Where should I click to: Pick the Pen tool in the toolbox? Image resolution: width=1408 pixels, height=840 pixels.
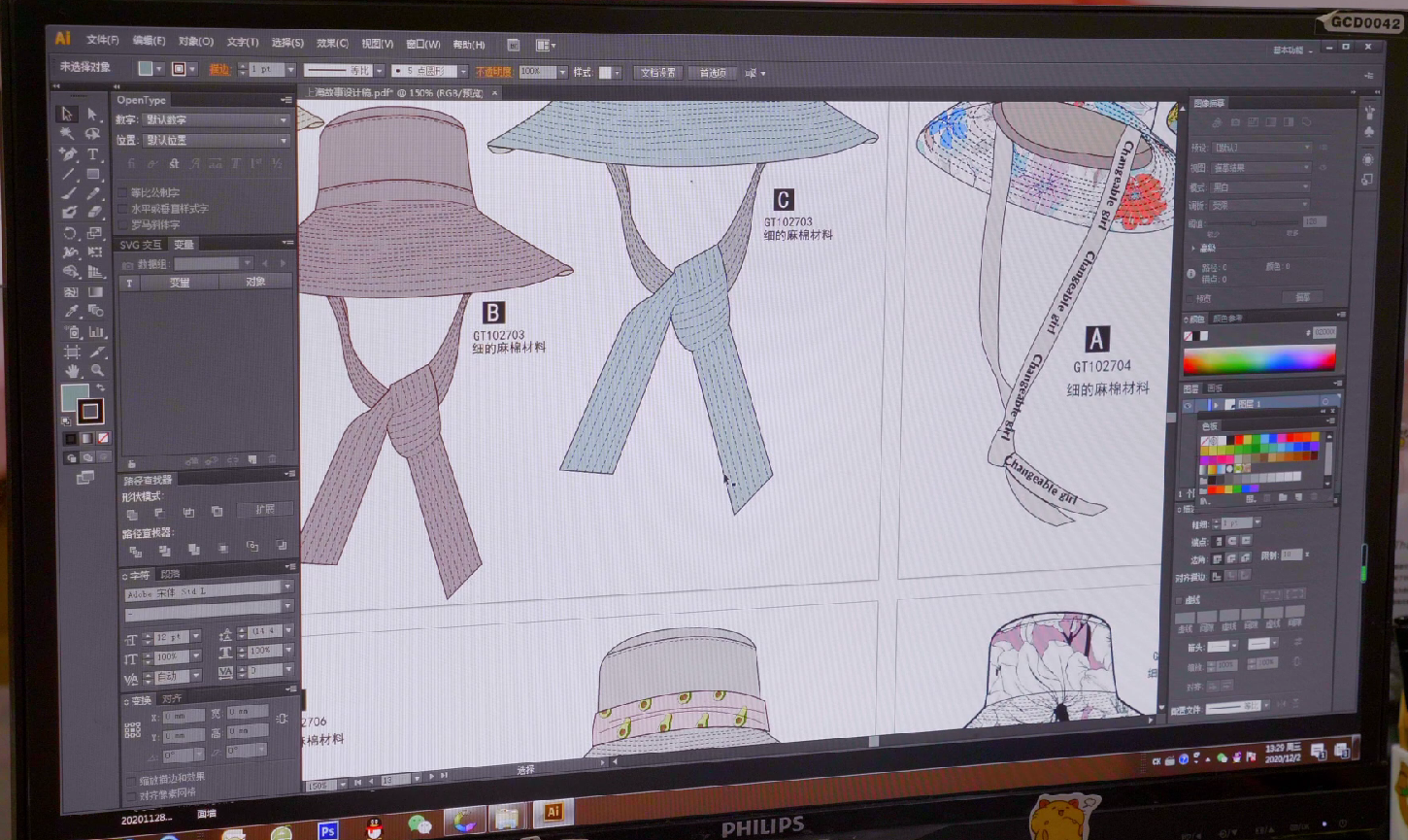(68, 154)
